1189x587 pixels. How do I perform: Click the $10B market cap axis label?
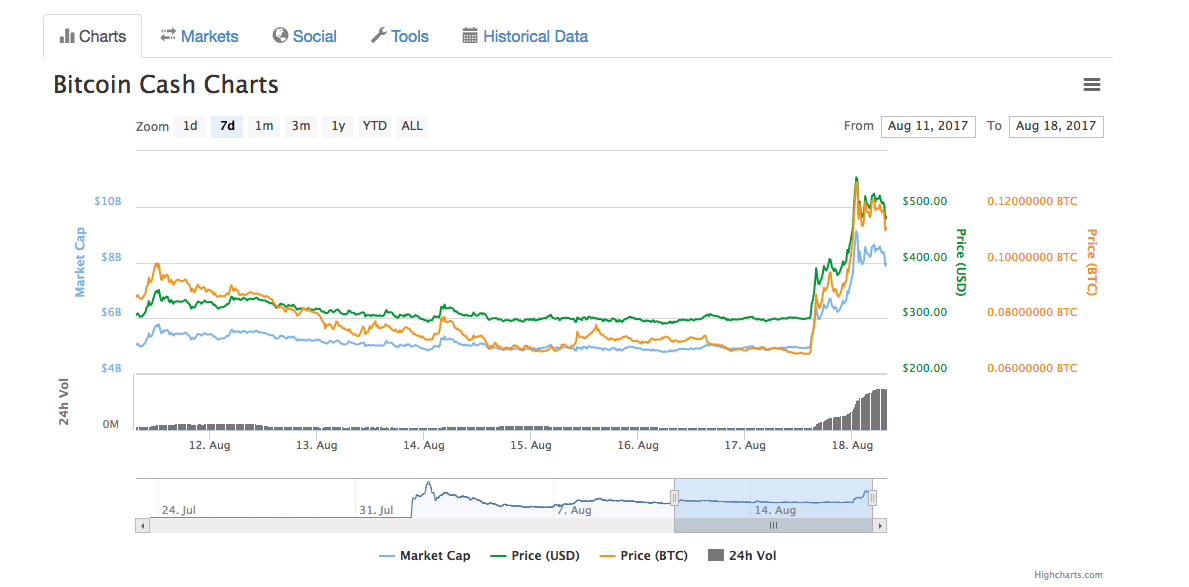(x=108, y=201)
